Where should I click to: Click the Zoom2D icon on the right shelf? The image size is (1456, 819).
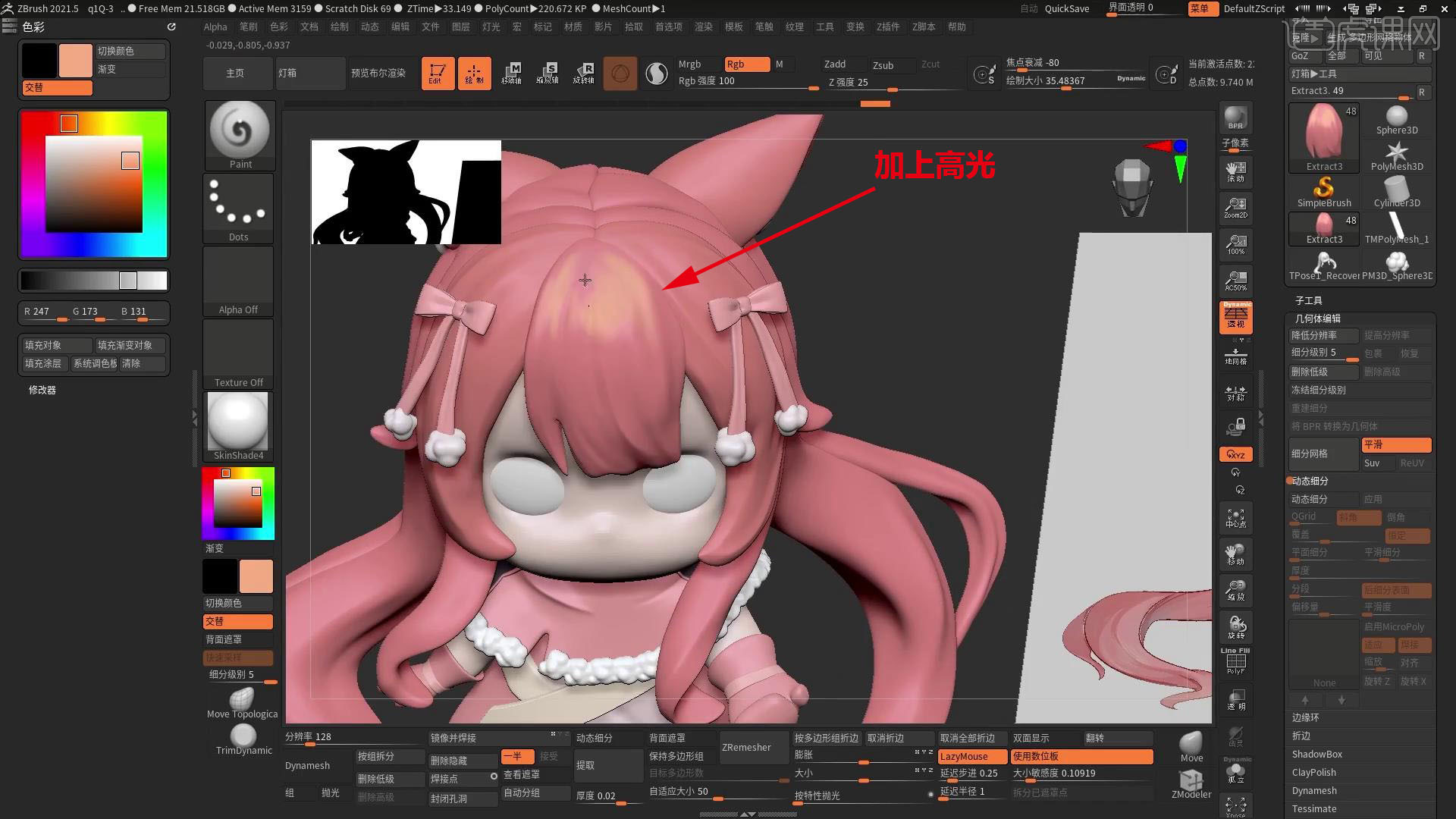tap(1235, 207)
